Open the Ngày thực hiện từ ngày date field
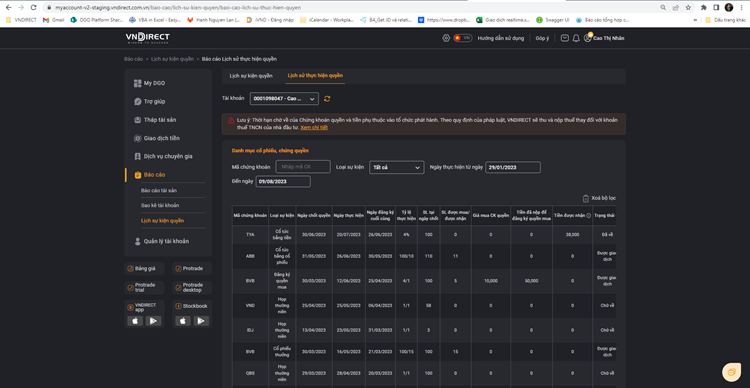 pyautogui.click(x=513, y=167)
